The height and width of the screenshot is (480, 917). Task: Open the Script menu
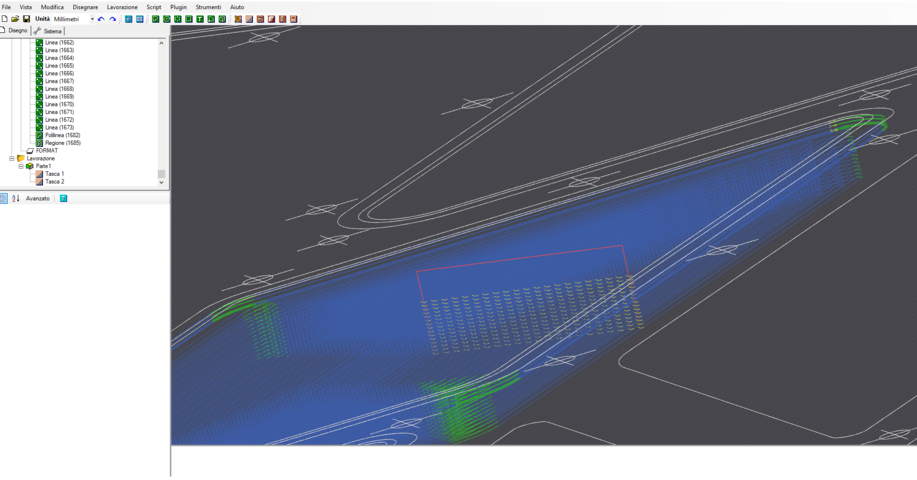pyautogui.click(x=154, y=7)
